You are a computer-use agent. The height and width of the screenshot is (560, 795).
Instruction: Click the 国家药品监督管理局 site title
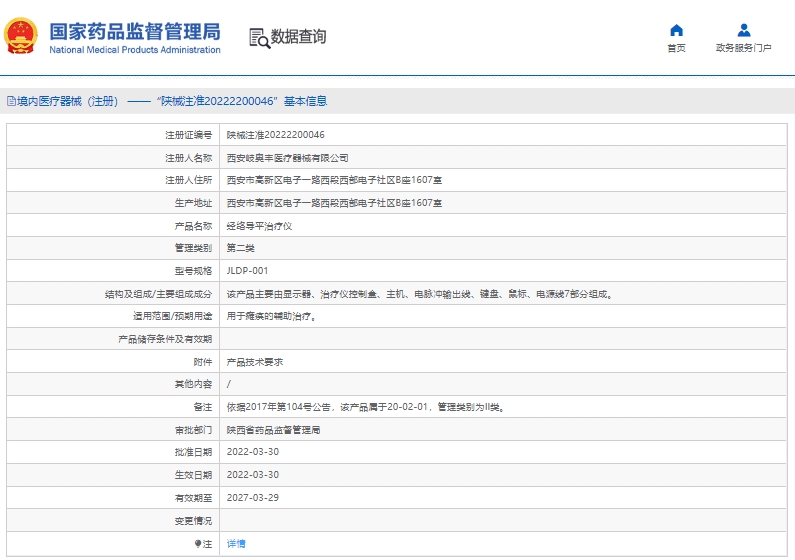tap(135, 30)
